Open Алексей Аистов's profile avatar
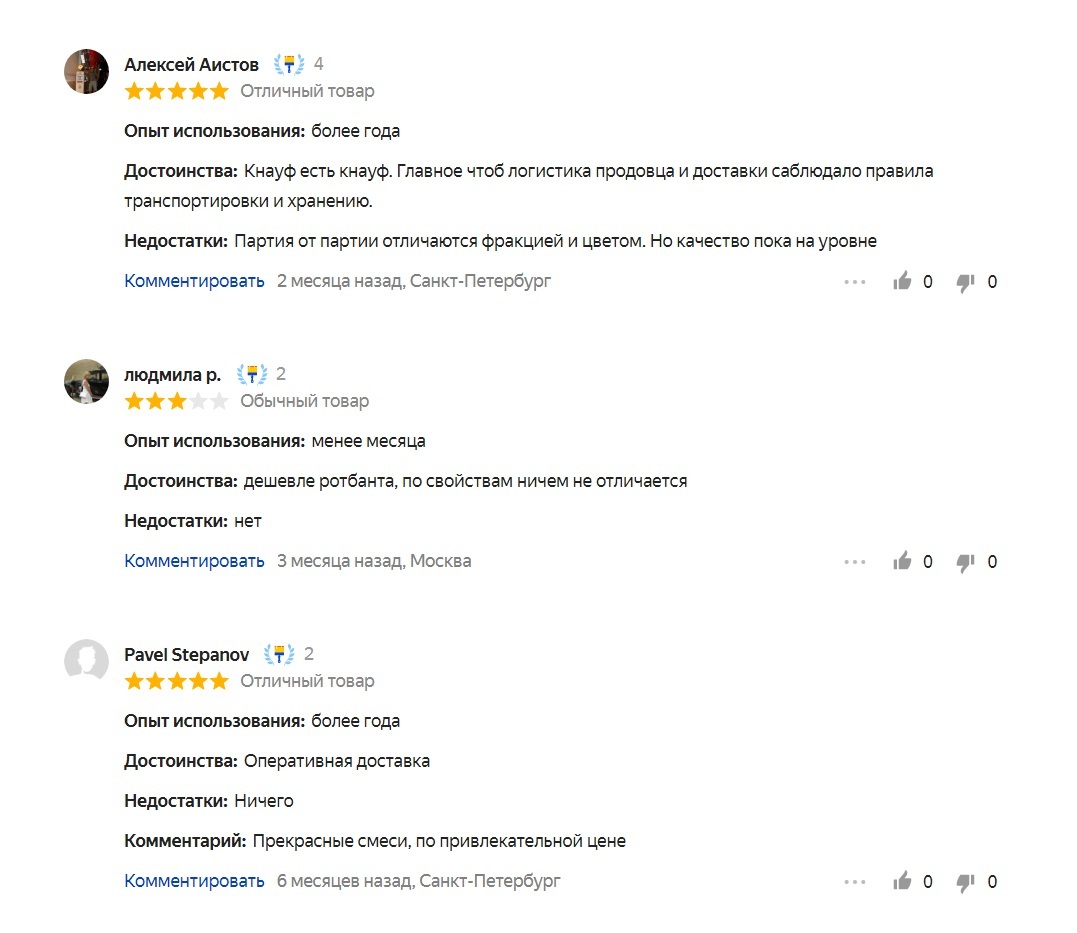This screenshot has width=1077, height=933. coord(87,71)
